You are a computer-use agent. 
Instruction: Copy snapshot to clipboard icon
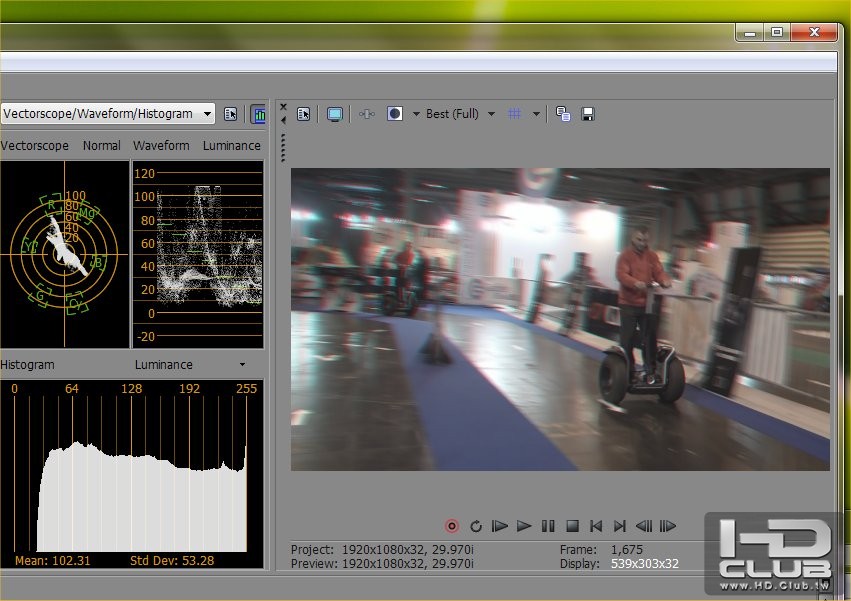(x=563, y=114)
